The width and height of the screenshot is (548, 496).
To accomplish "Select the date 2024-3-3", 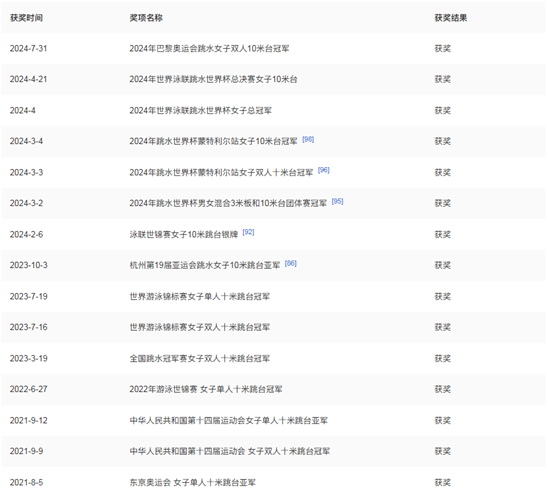I will 26,172.
